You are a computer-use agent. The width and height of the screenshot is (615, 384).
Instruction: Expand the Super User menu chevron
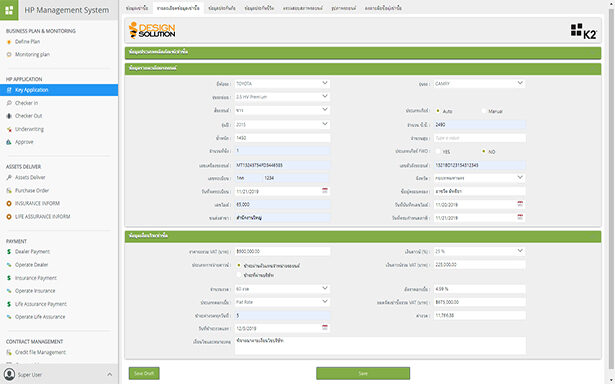(109, 375)
